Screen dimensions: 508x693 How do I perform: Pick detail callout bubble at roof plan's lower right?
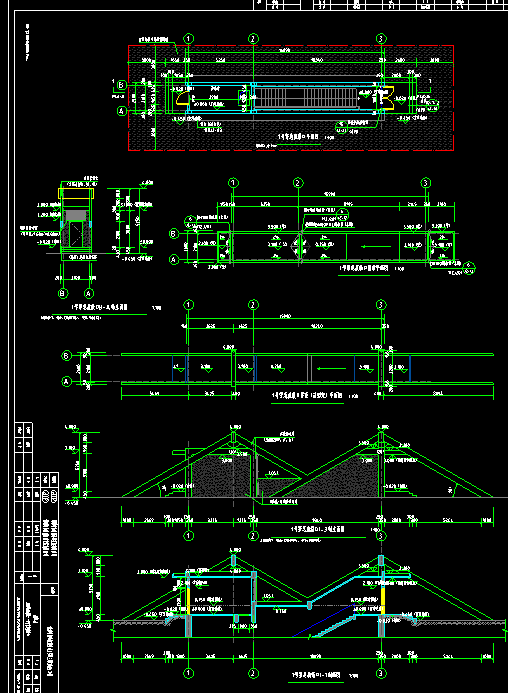point(469,267)
